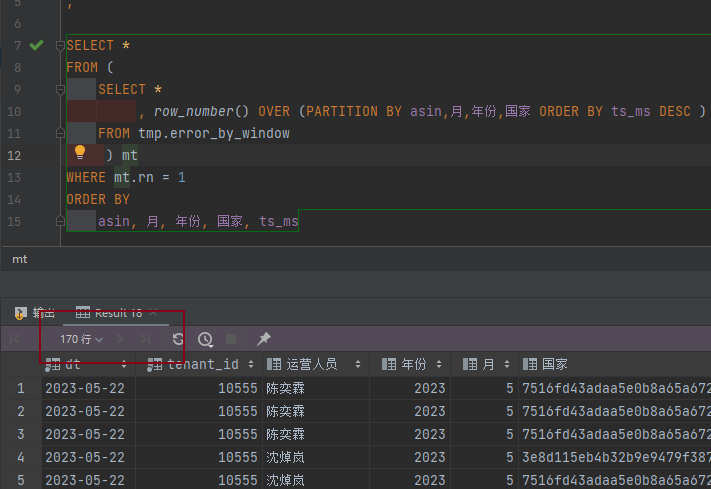Click the 3e8d115eb4b32b9e9479f387 cell in row 4
Image resolution: width=711 pixels, height=489 pixels.
(x=615, y=457)
